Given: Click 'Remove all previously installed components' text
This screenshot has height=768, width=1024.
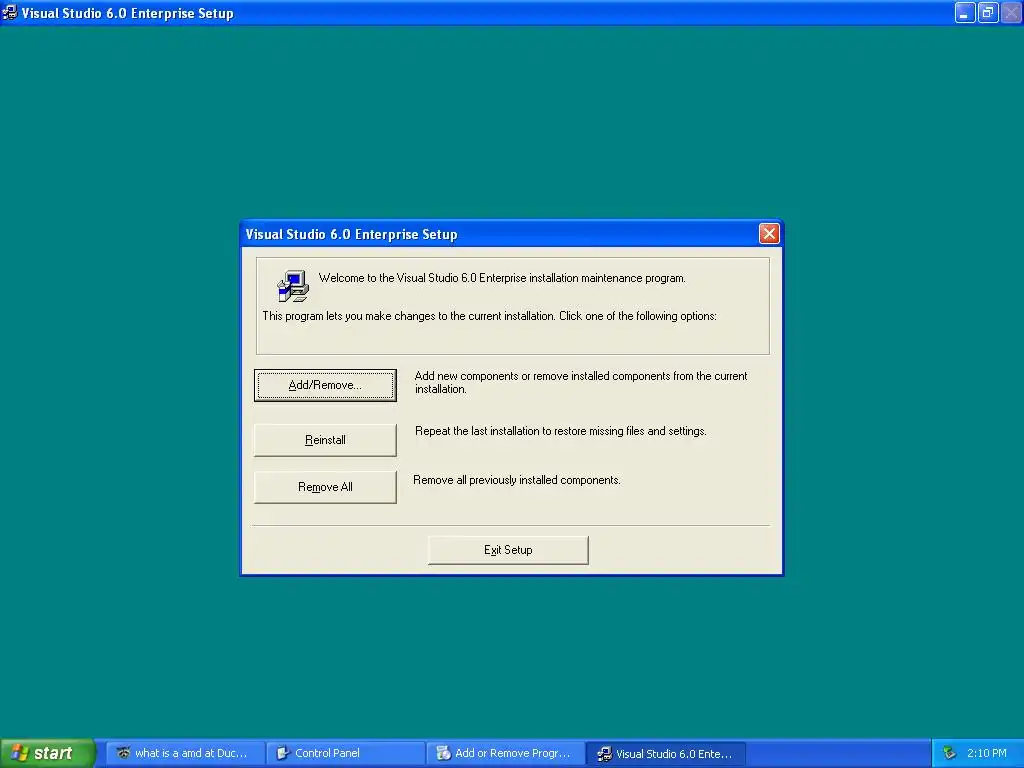Looking at the screenshot, I should click(517, 480).
